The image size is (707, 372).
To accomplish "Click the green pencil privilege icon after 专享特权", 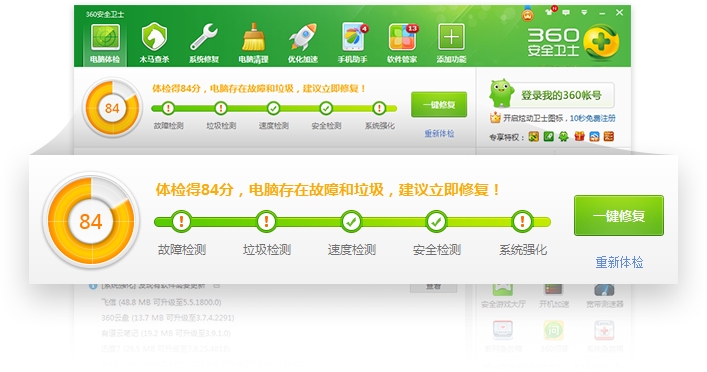I will coord(549,136).
